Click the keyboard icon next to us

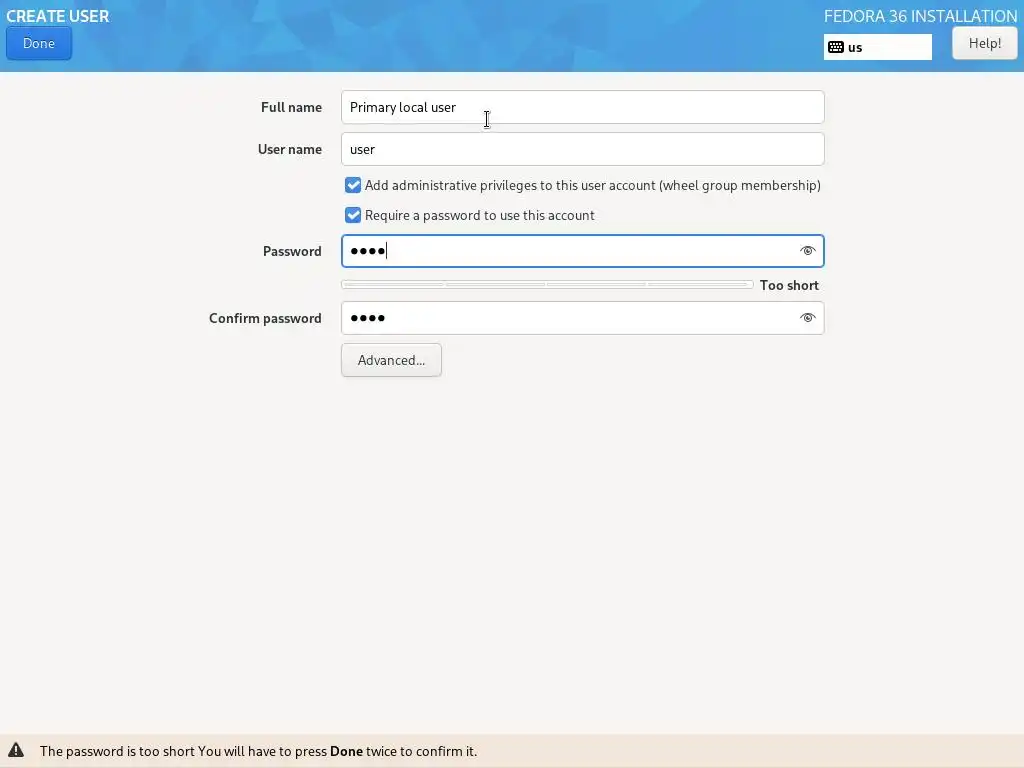(x=835, y=47)
